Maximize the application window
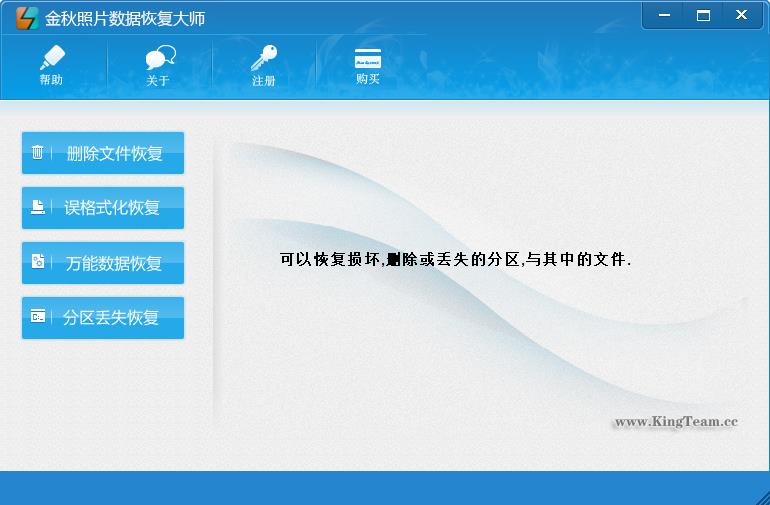Image resolution: width=770 pixels, height=505 pixels. (x=703, y=15)
